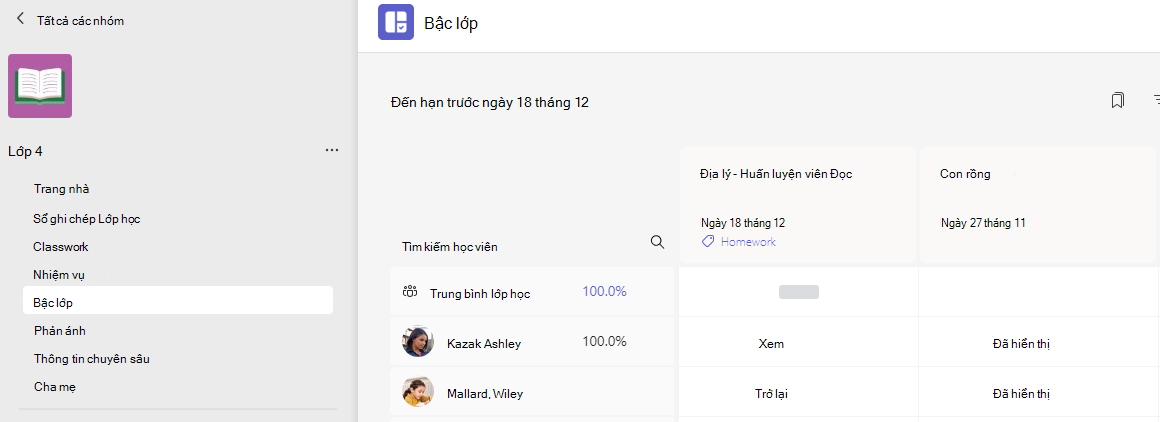Open the Lớp 4 class book thumbnail

40,86
